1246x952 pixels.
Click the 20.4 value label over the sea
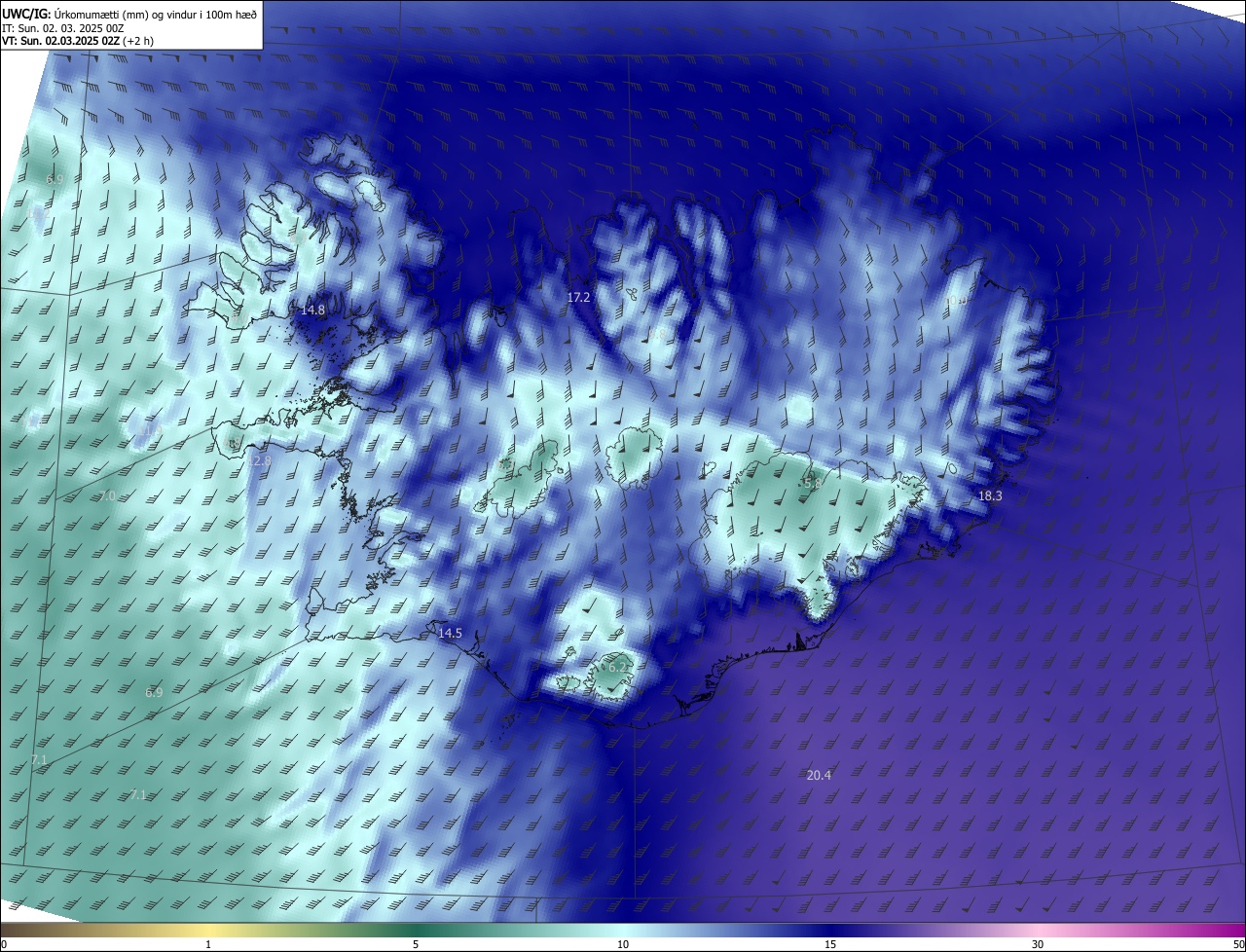[x=820, y=775]
